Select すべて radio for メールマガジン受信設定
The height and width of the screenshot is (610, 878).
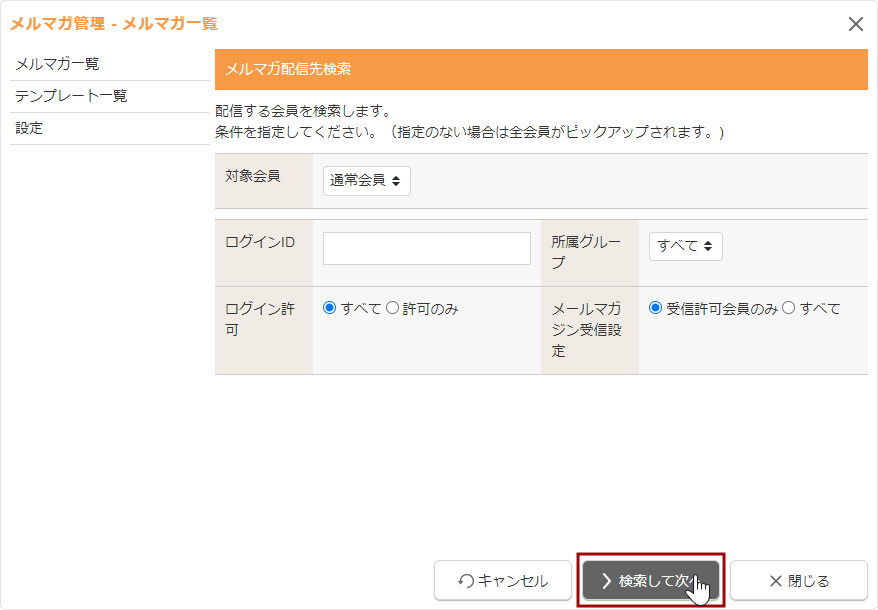pos(788,309)
